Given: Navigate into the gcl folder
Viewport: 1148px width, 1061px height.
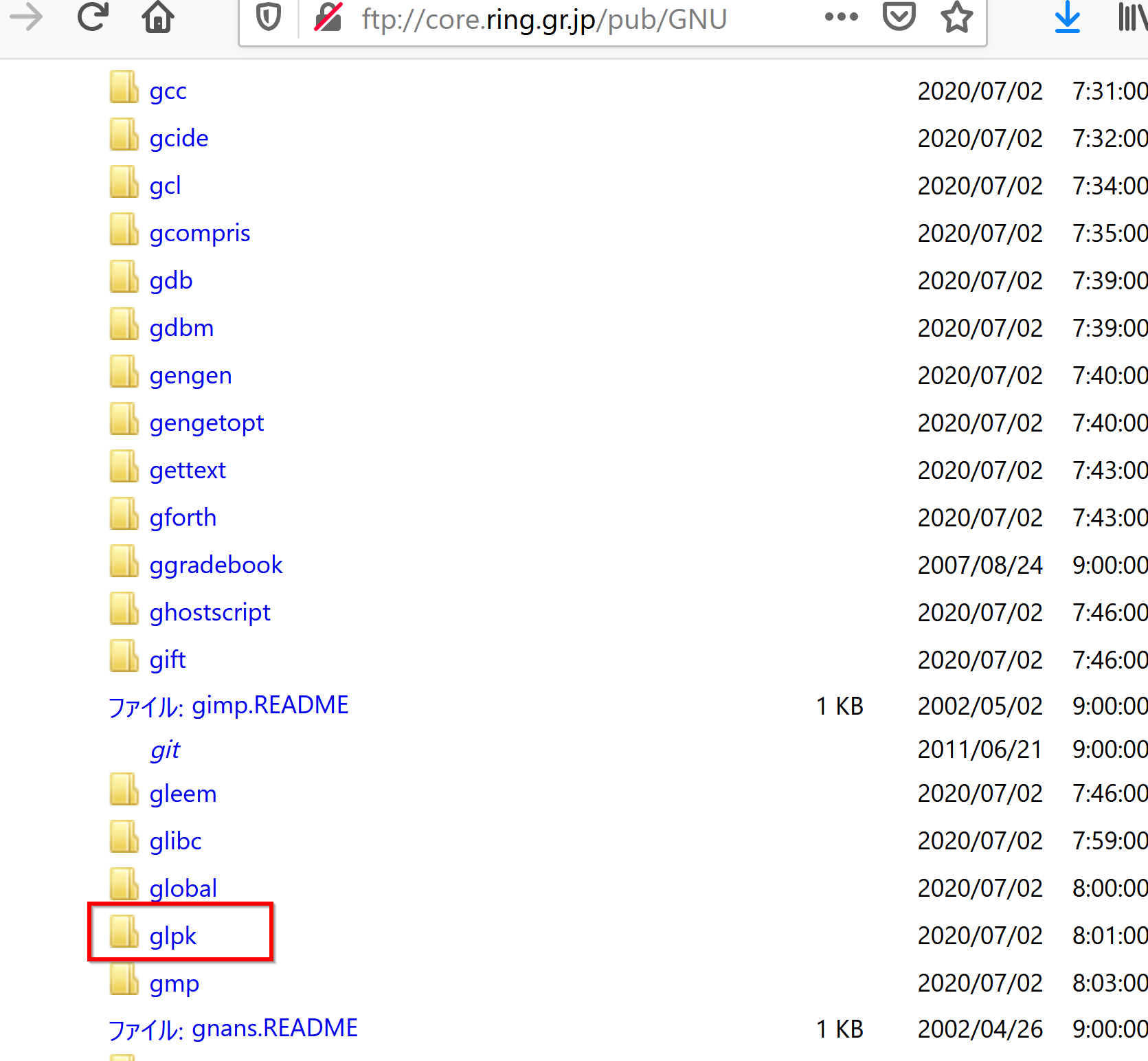Looking at the screenshot, I should click(x=166, y=186).
